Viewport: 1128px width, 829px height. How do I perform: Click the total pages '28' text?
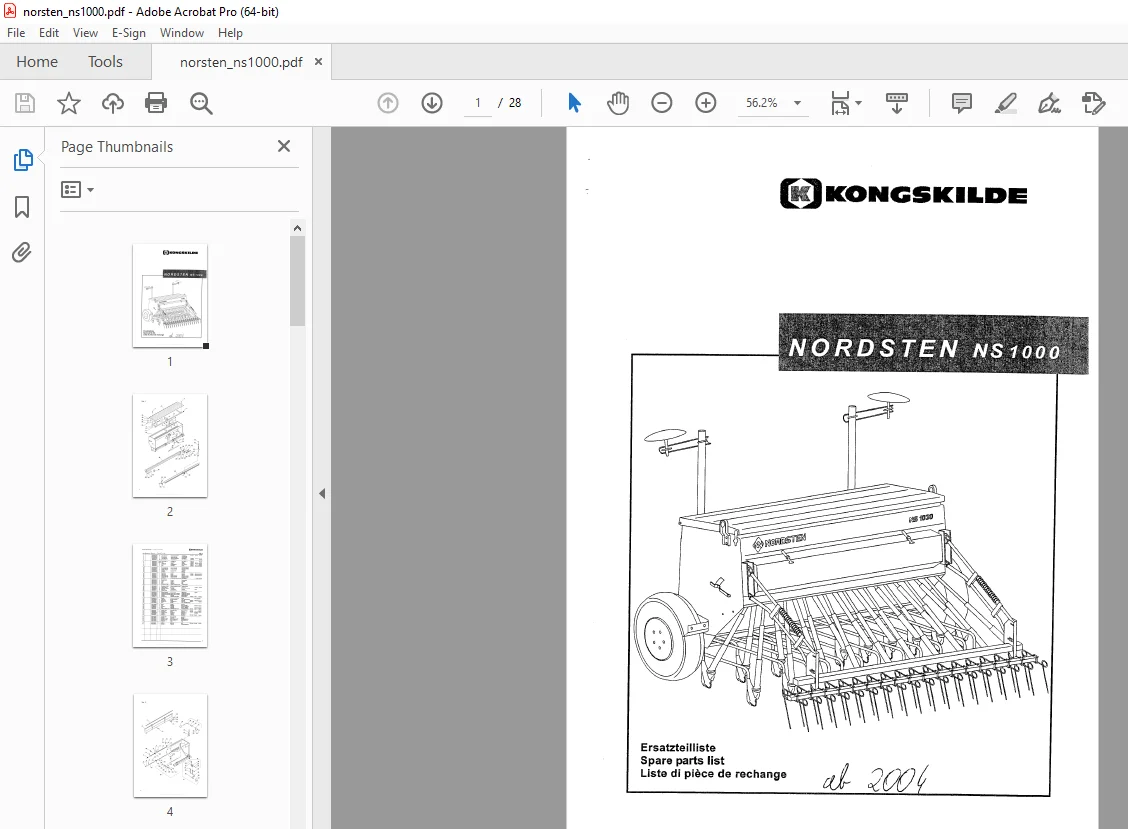(515, 103)
